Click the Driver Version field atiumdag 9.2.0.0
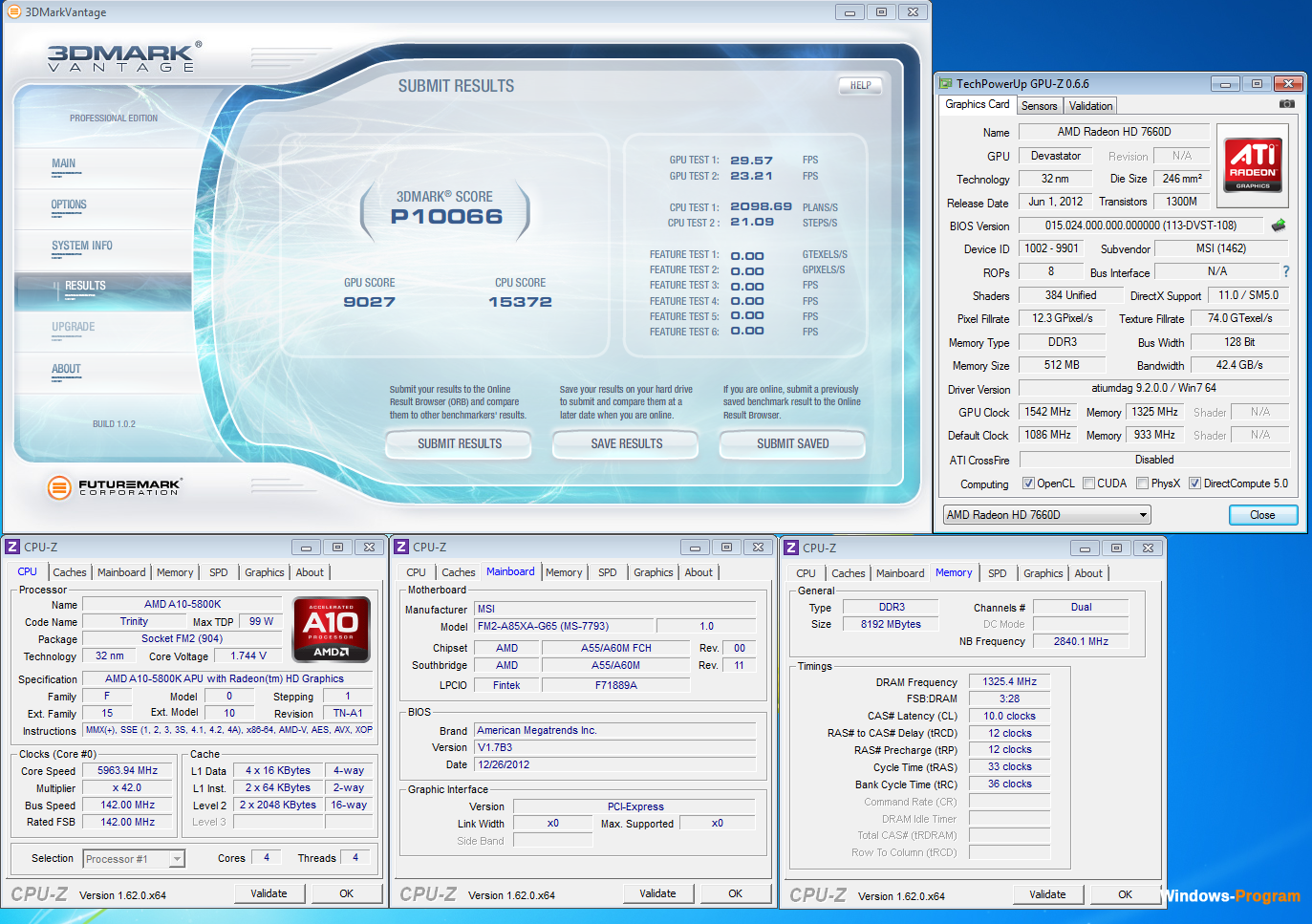The image size is (1312, 924). point(1153,388)
